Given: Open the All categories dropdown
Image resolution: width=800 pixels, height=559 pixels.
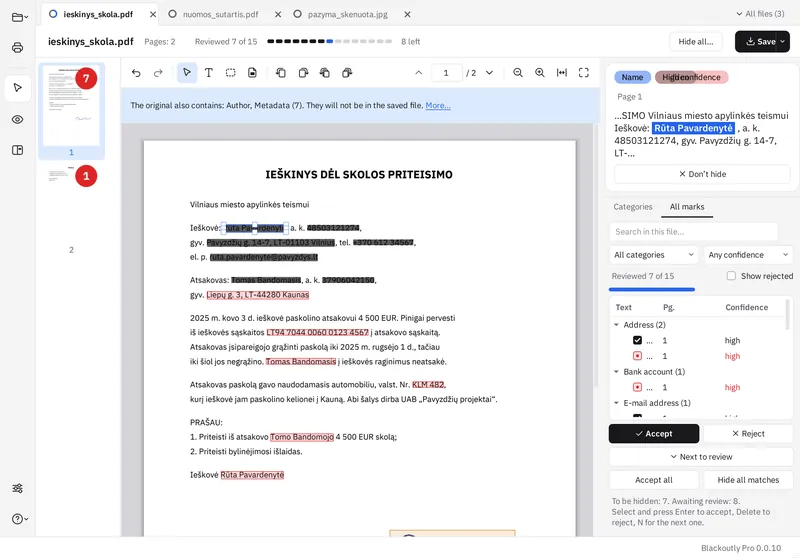Looking at the screenshot, I should click(x=654, y=255).
